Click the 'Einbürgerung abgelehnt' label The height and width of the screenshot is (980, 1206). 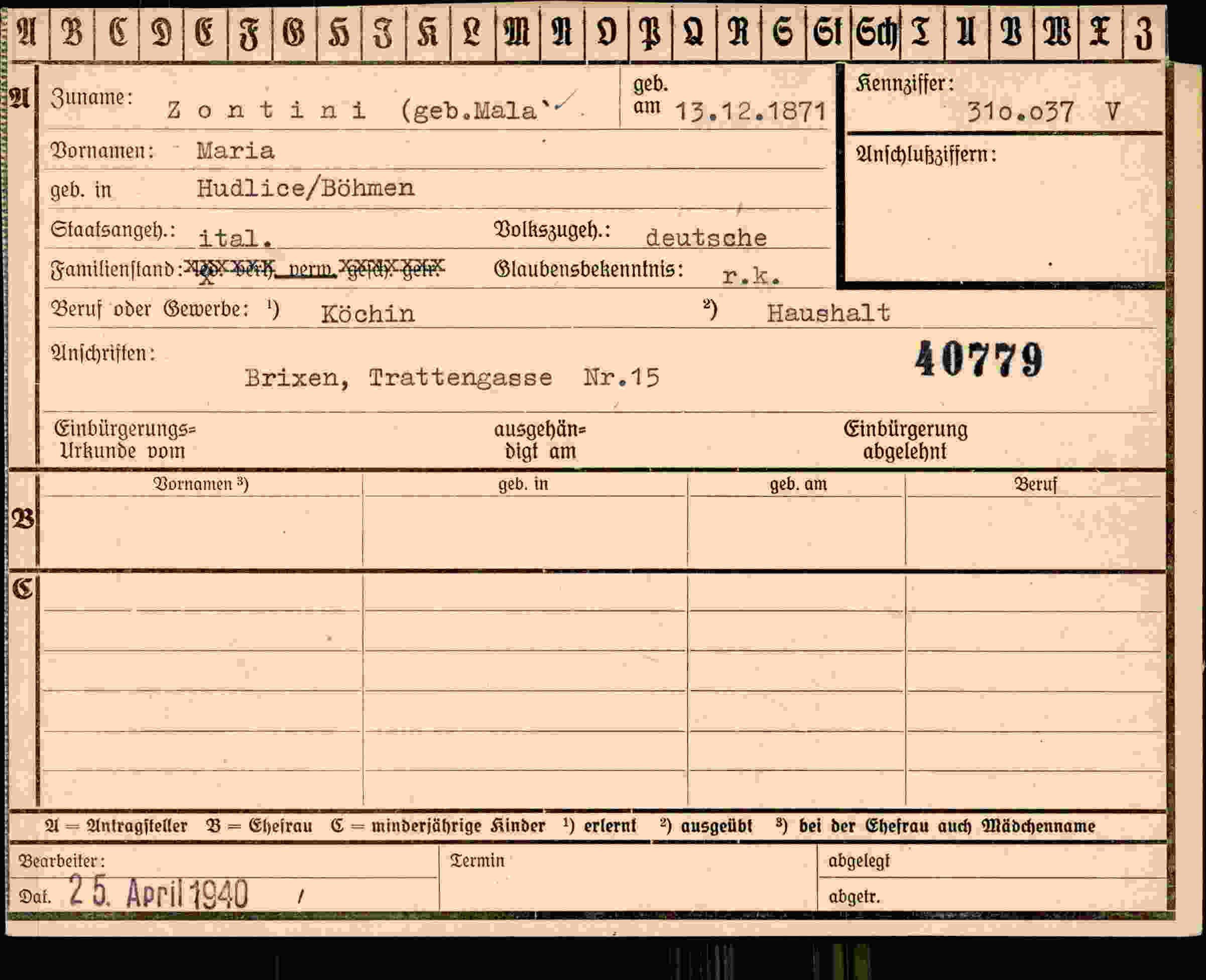tap(906, 440)
